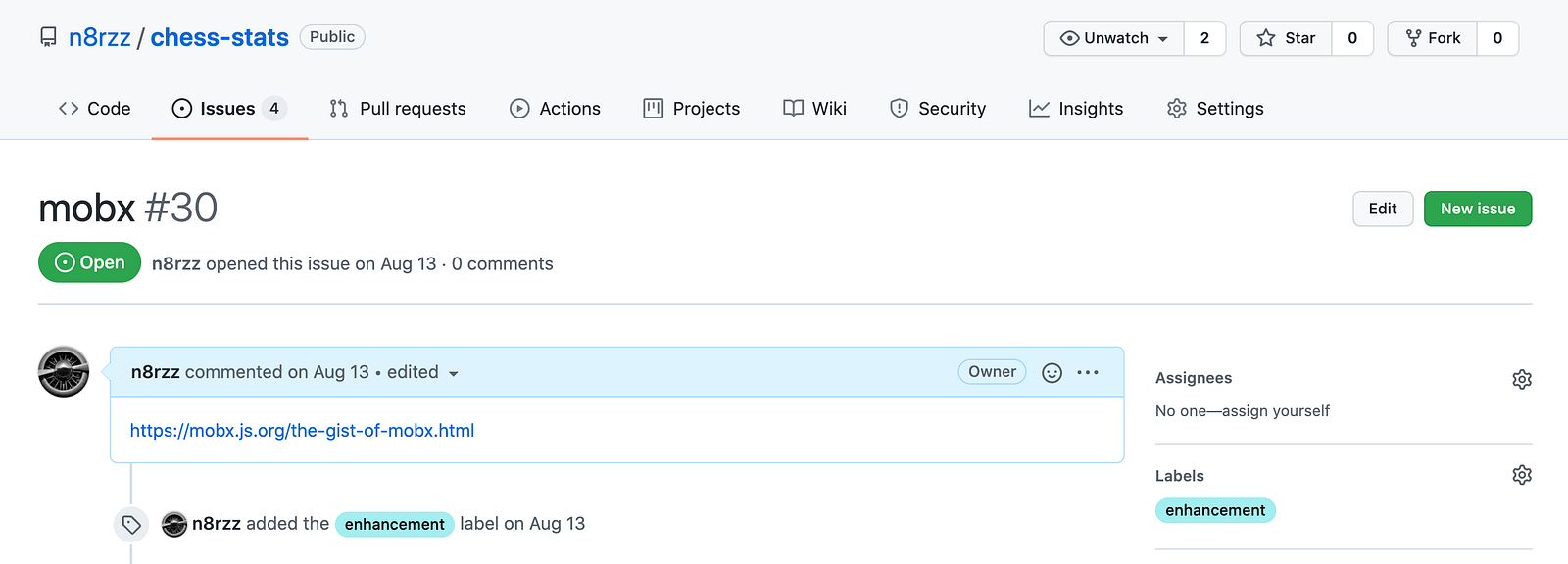Fork the chess-stats repository
The width and height of the screenshot is (1568, 564).
point(1433,38)
